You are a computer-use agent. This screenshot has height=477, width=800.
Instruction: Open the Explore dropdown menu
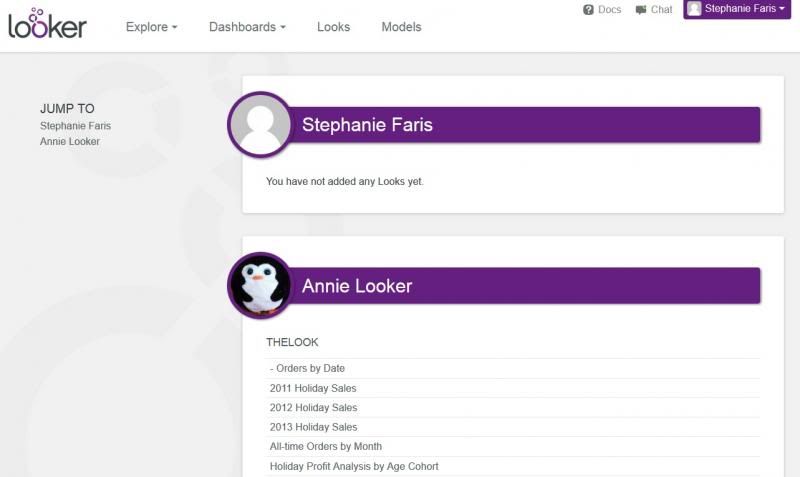pyautogui.click(x=152, y=27)
